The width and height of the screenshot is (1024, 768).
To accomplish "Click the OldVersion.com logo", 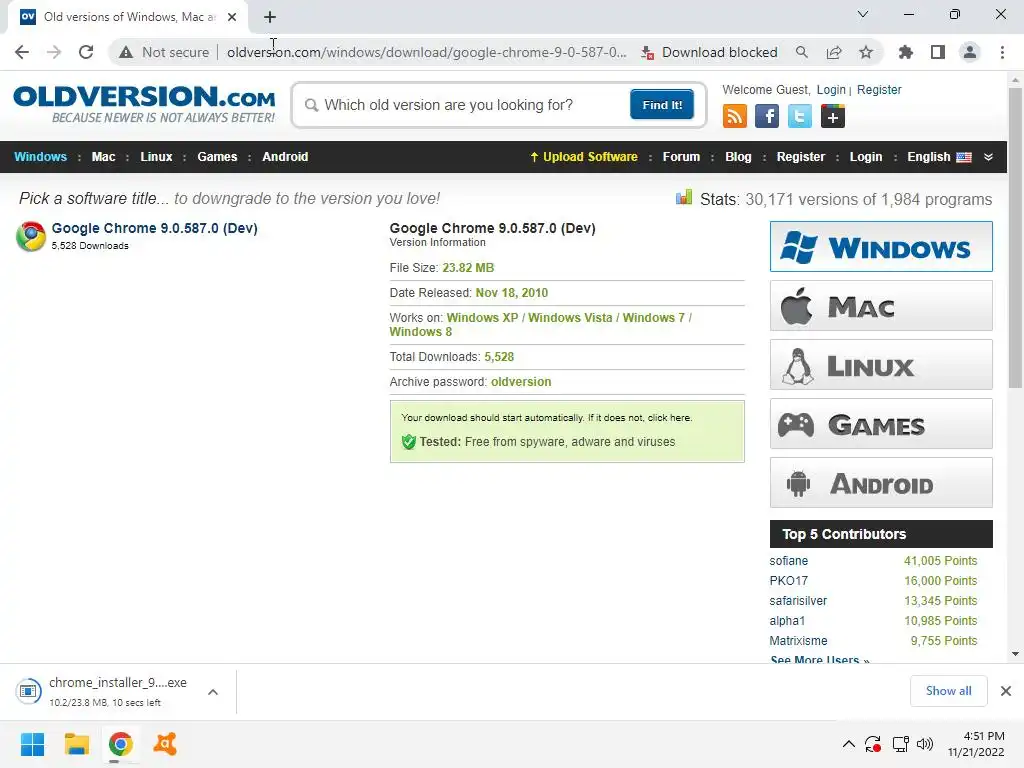I will pos(144,104).
